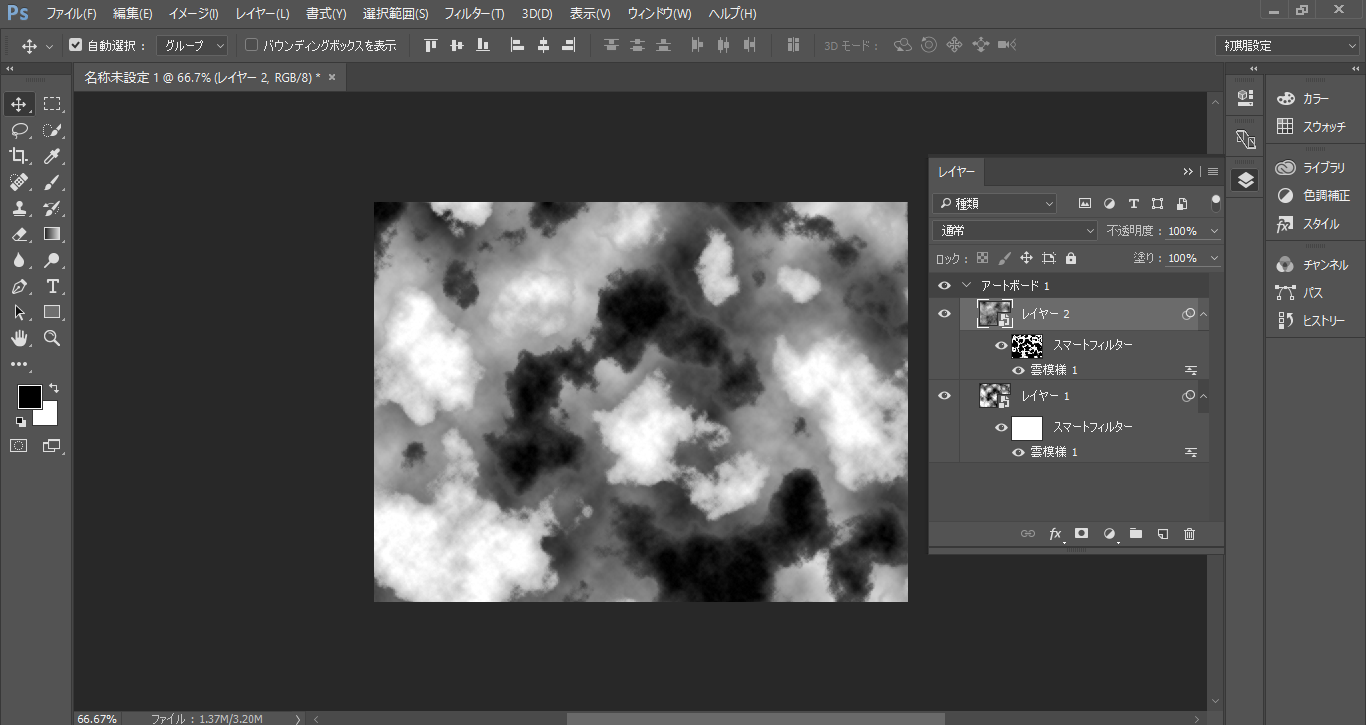The height and width of the screenshot is (725, 1366).
Task: Click the create new layer icon
Action: [1162, 534]
